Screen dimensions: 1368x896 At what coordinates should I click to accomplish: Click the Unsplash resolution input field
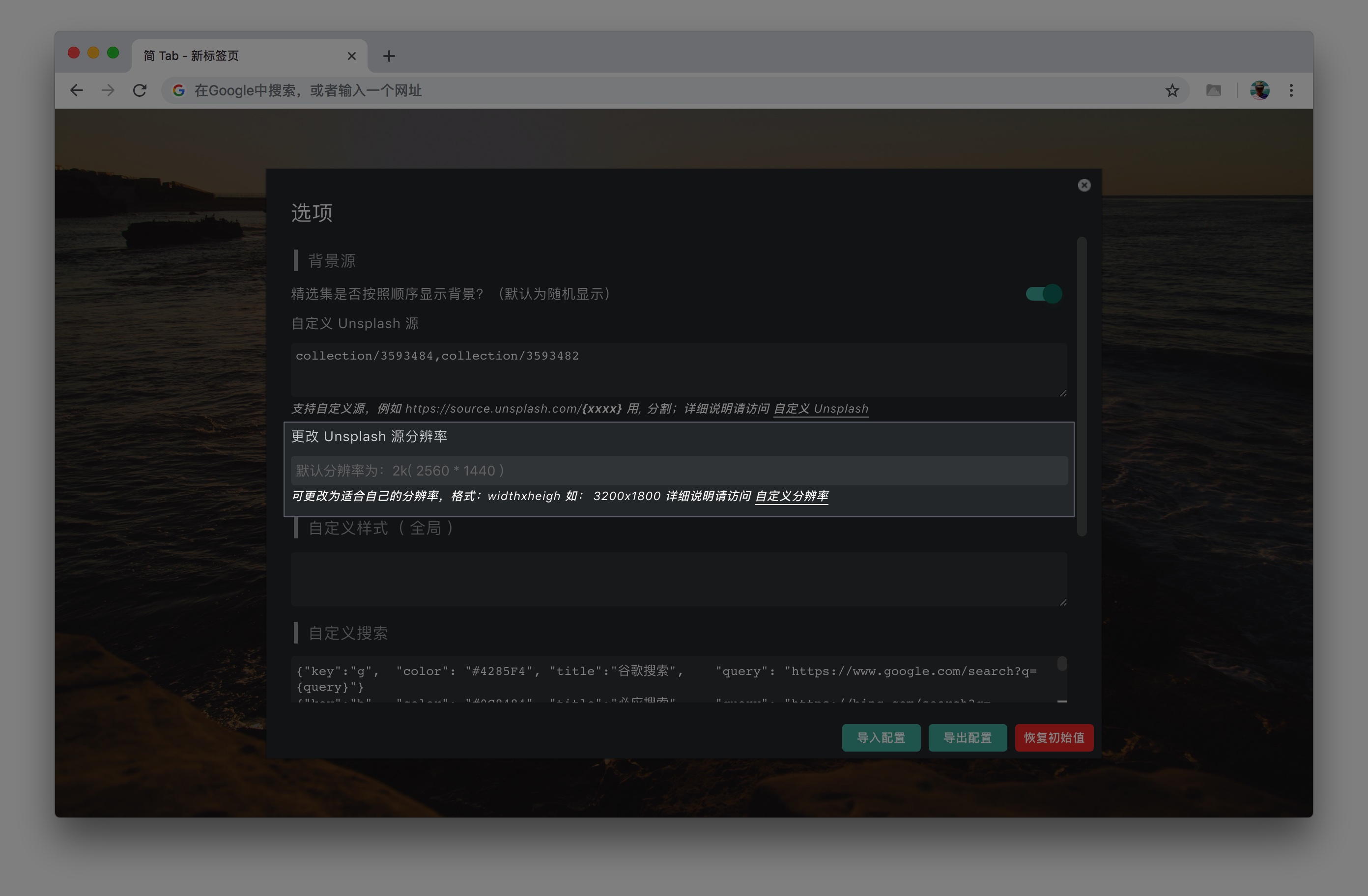click(x=678, y=471)
